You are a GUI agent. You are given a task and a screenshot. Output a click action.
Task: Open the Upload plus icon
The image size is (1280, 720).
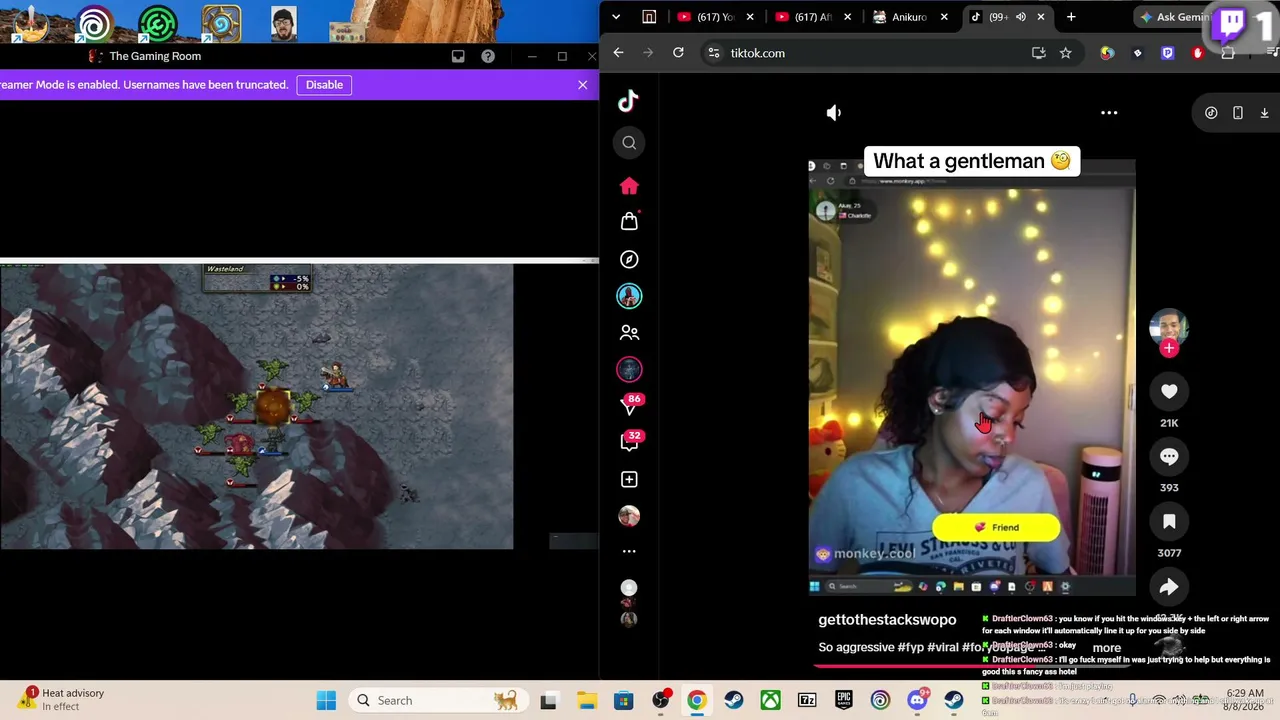[629, 479]
